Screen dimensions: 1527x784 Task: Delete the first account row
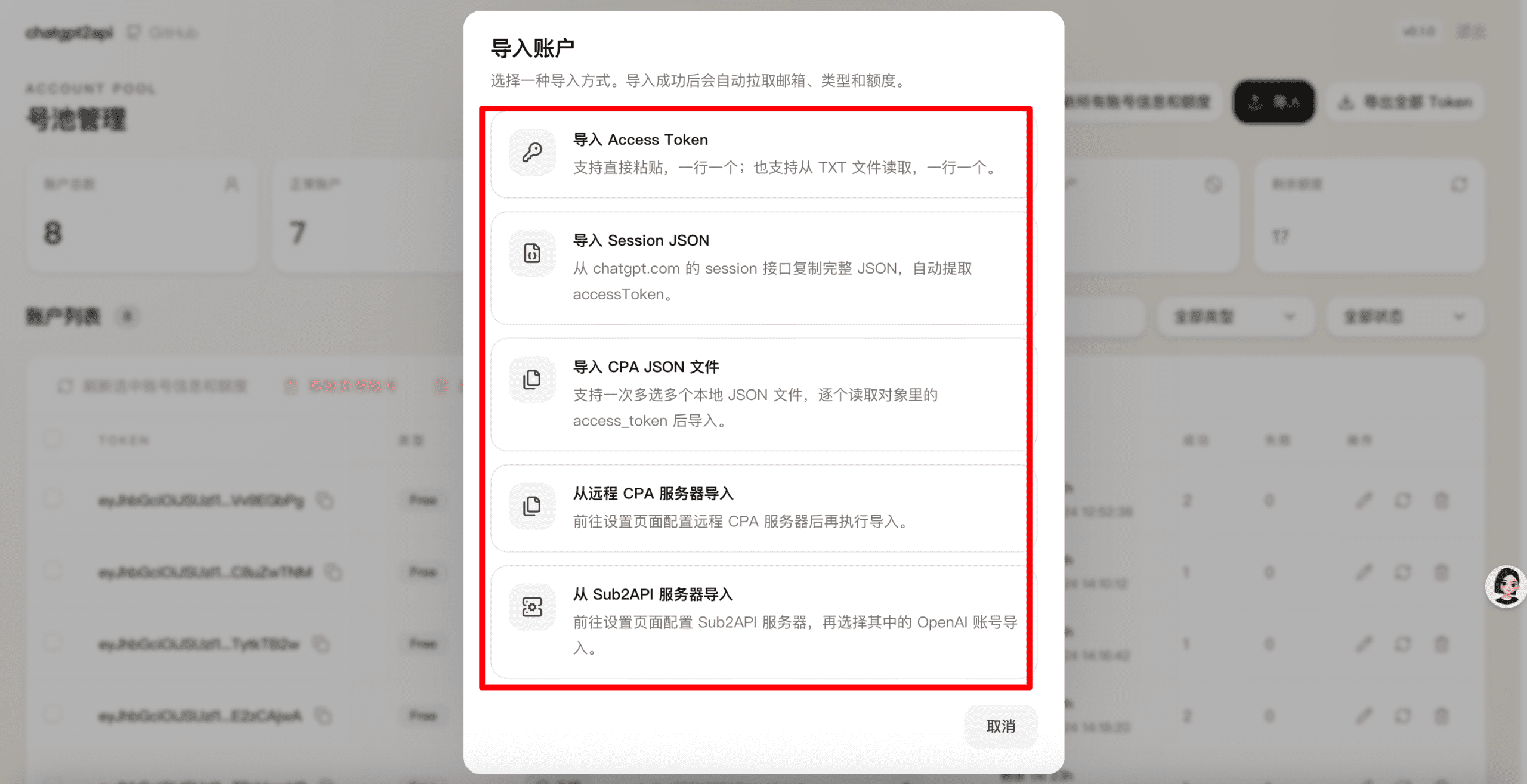click(1441, 500)
